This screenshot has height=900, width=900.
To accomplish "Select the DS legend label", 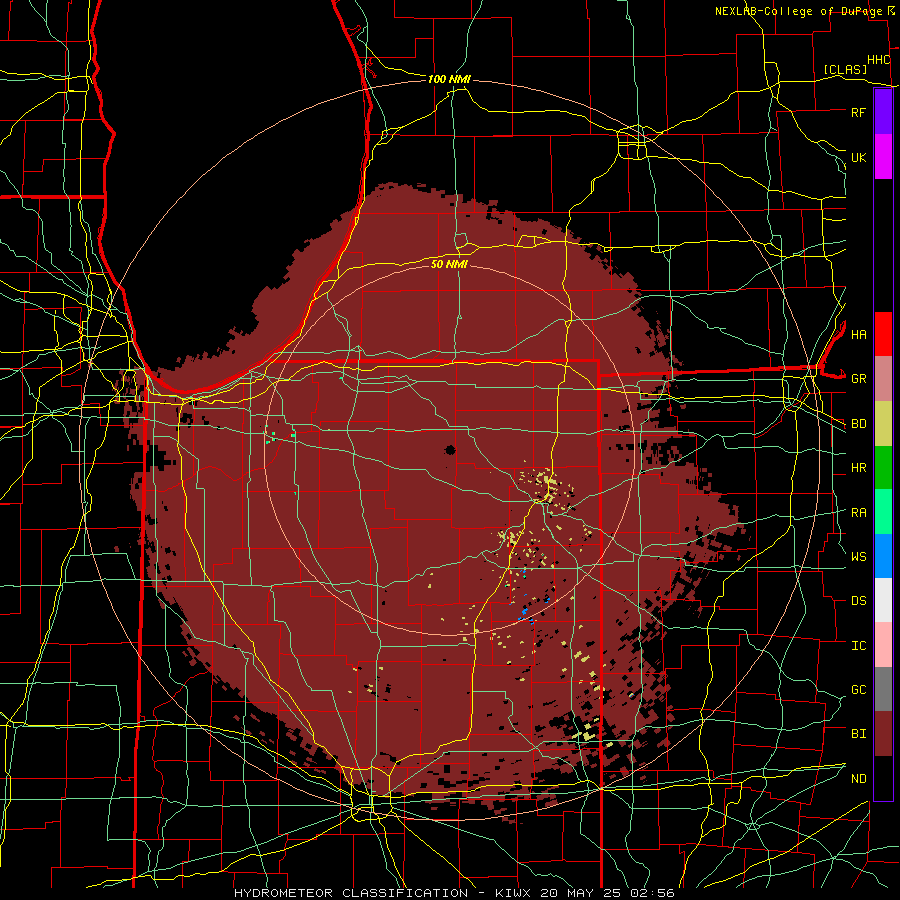I will click(858, 601).
